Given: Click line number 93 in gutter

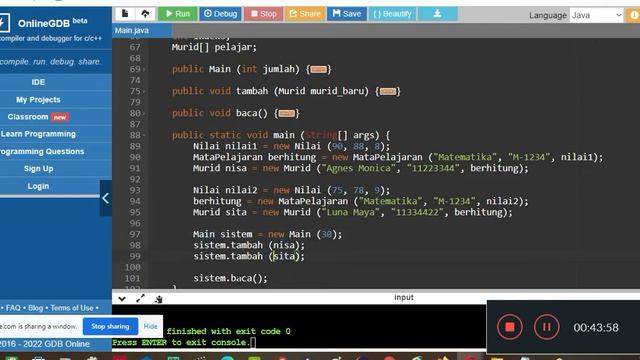Looking at the screenshot, I should click(x=135, y=190).
